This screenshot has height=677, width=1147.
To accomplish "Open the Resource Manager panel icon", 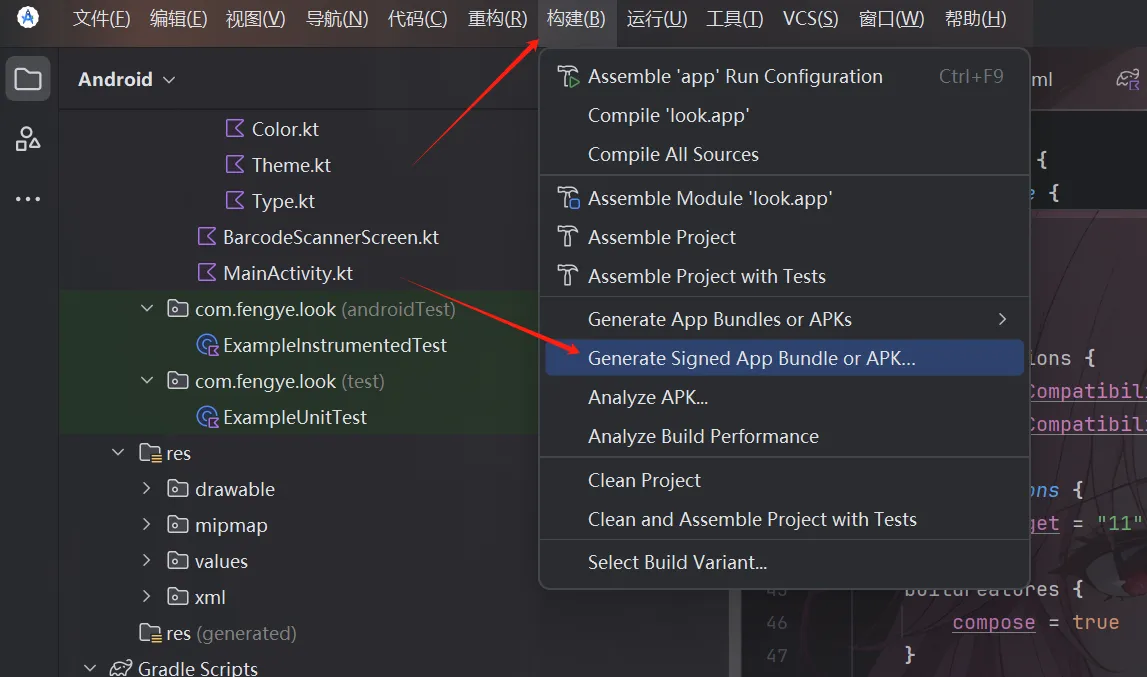I will pyautogui.click(x=27, y=138).
